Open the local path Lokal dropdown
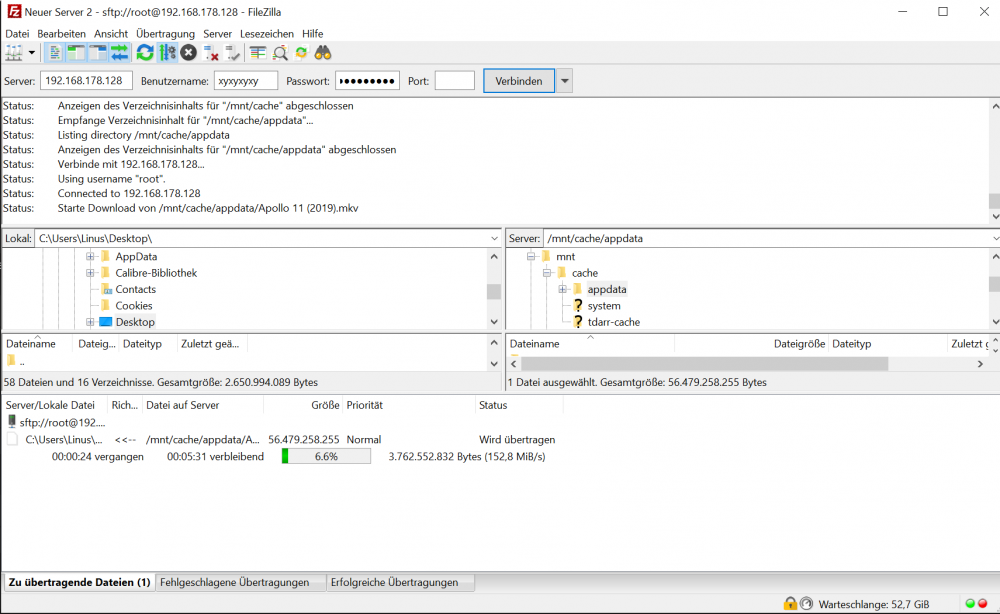 click(494, 238)
